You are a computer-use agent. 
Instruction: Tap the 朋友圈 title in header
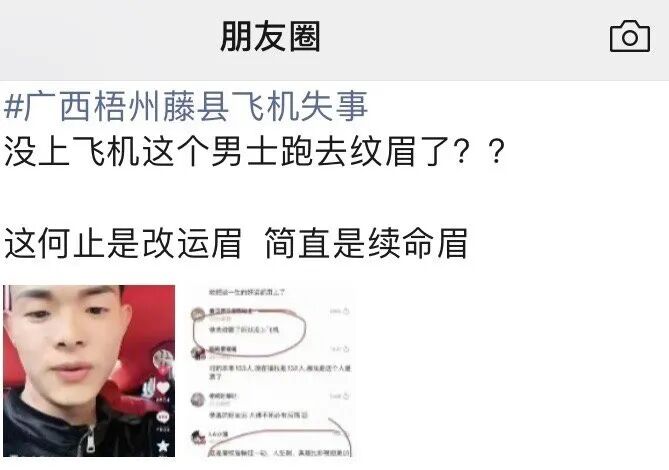[x=271, y=37]
